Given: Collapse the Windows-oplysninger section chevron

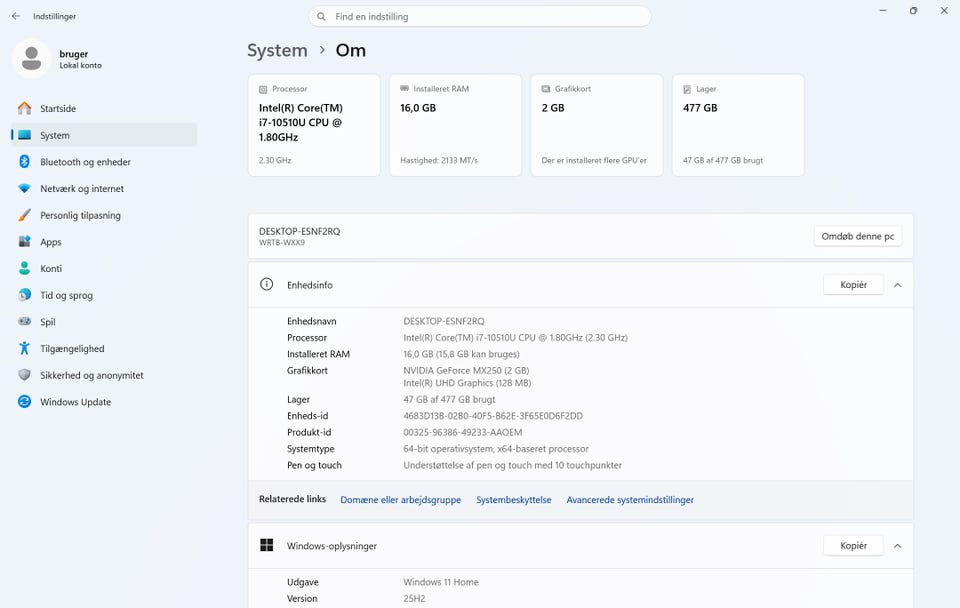Looking at the screenshot, I should (x=898, y=546).
